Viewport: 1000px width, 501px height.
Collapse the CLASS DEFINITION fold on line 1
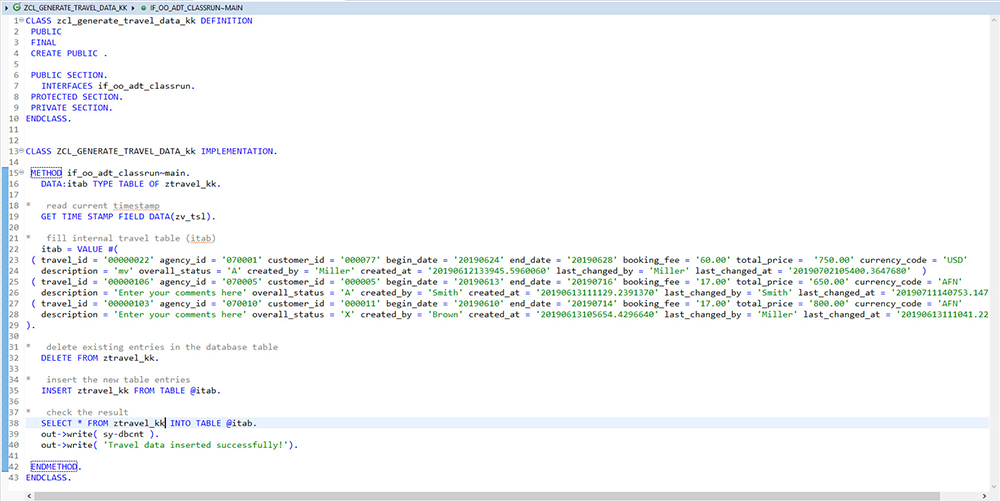pyautogui.click(x=22, y=20)
